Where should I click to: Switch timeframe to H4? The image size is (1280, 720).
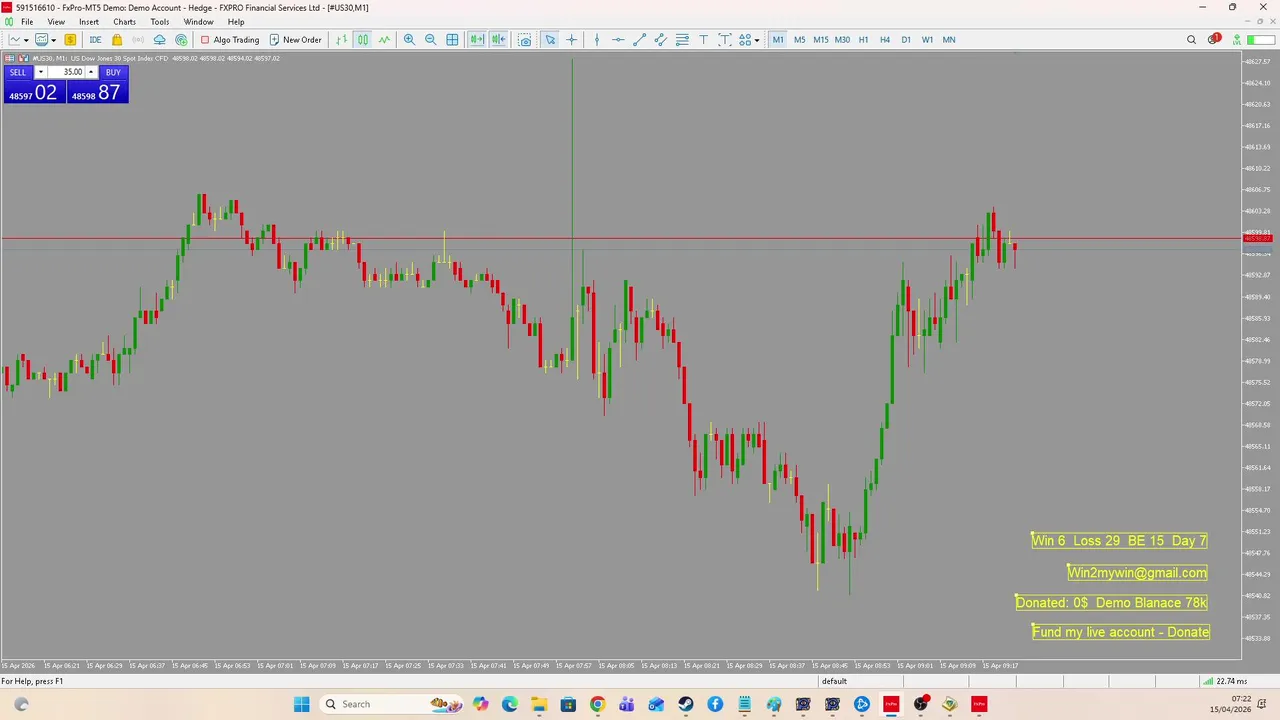point(885,40)
